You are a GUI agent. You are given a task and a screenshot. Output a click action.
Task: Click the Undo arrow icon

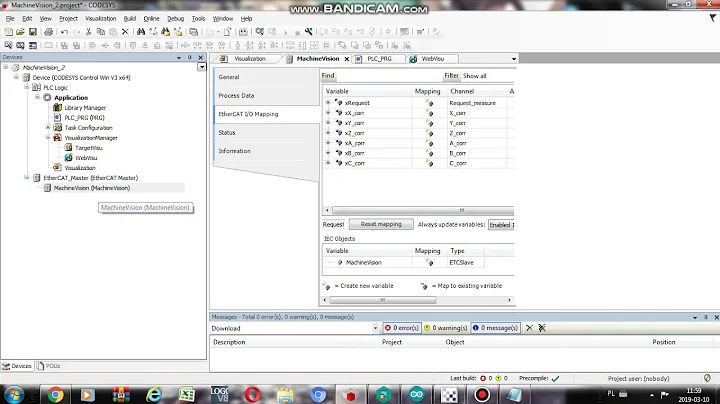[x=64, y=32]
